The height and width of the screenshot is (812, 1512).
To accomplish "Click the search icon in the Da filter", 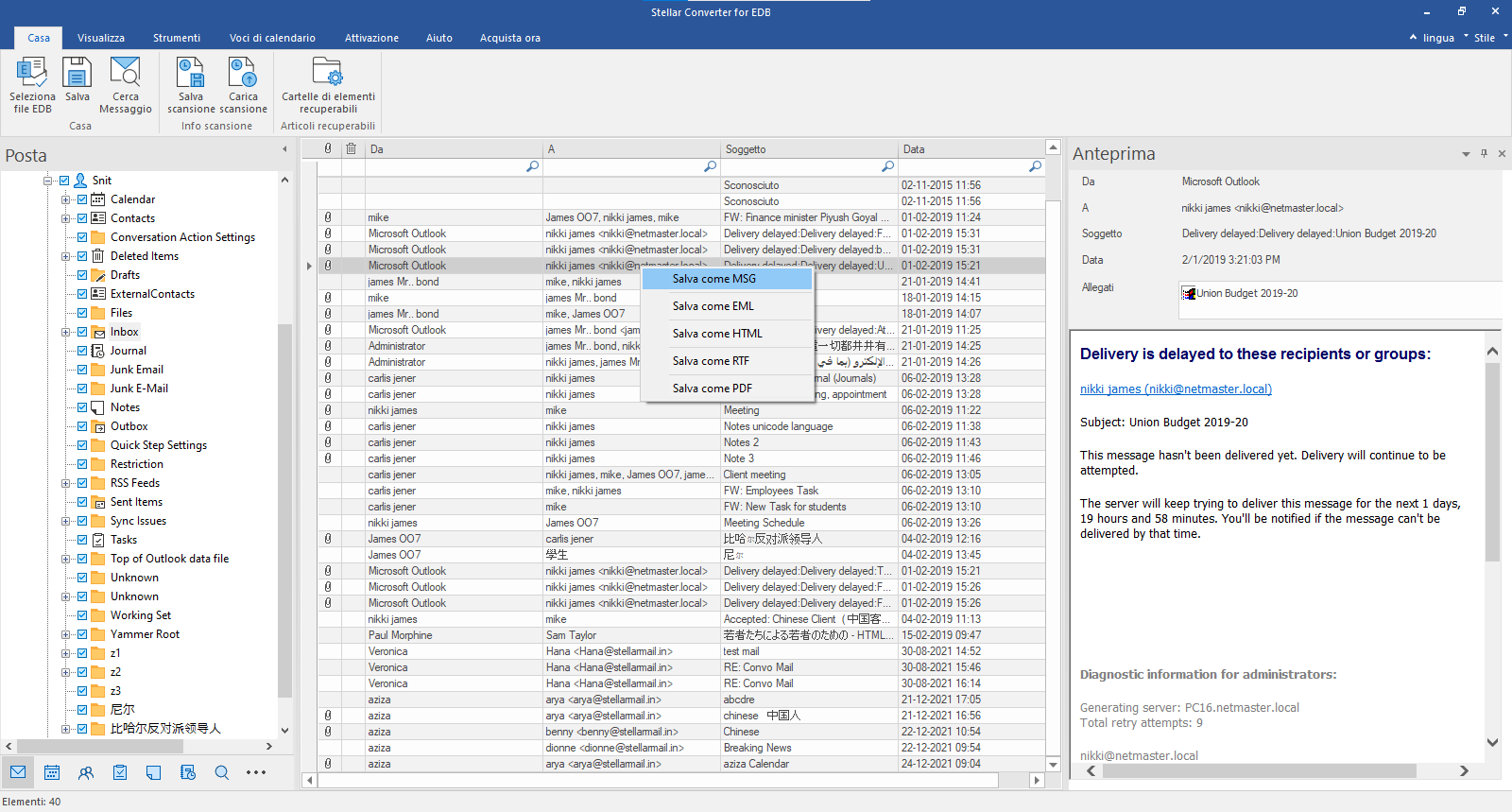I will (532, 166).
